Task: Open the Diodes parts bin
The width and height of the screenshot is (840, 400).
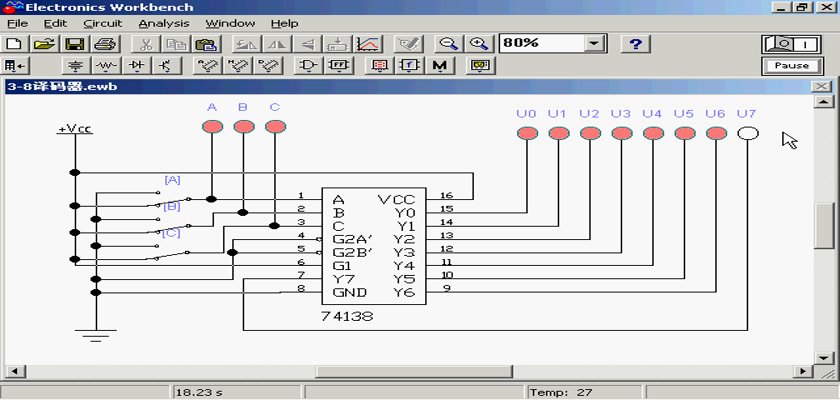Action: click(x=138, y=66)
